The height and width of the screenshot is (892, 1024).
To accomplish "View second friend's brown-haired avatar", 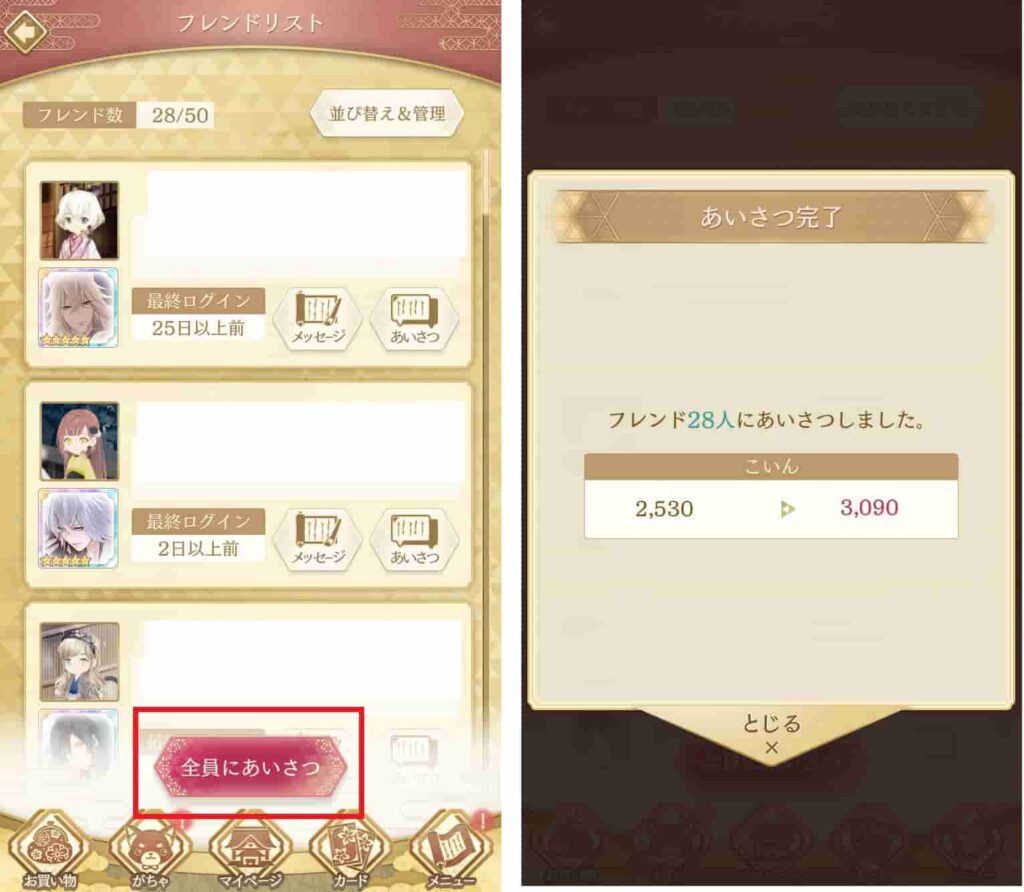I will point(80,441).
